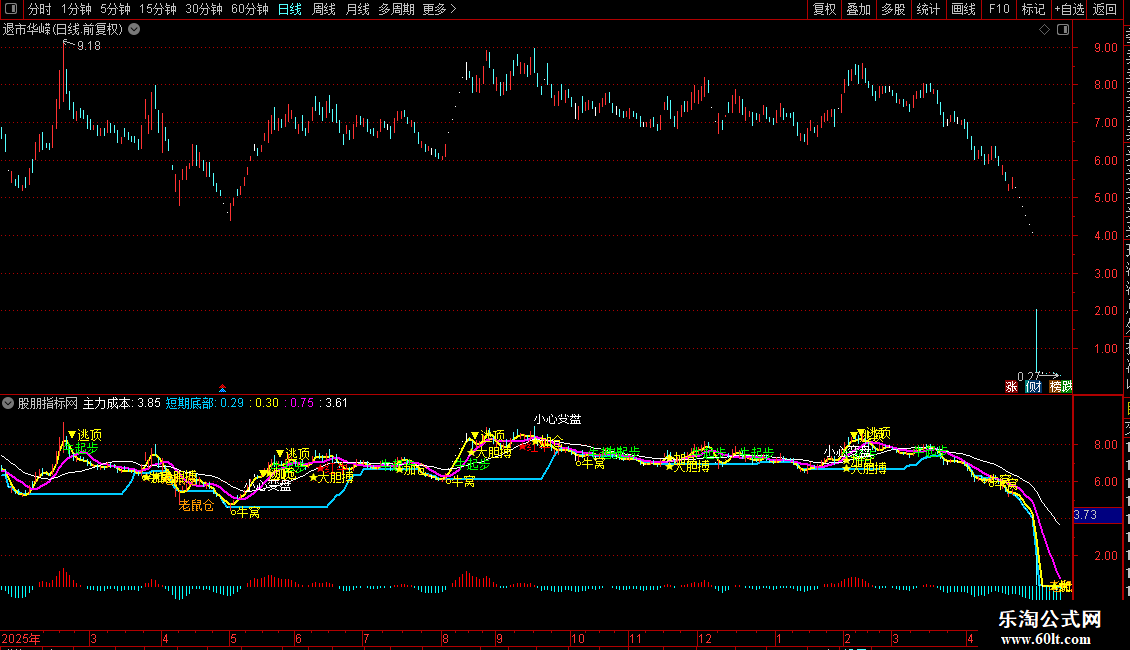Click the 9.00 price axis label
Viewport: 1130px width, 650px height.
tap(1105, 48)
